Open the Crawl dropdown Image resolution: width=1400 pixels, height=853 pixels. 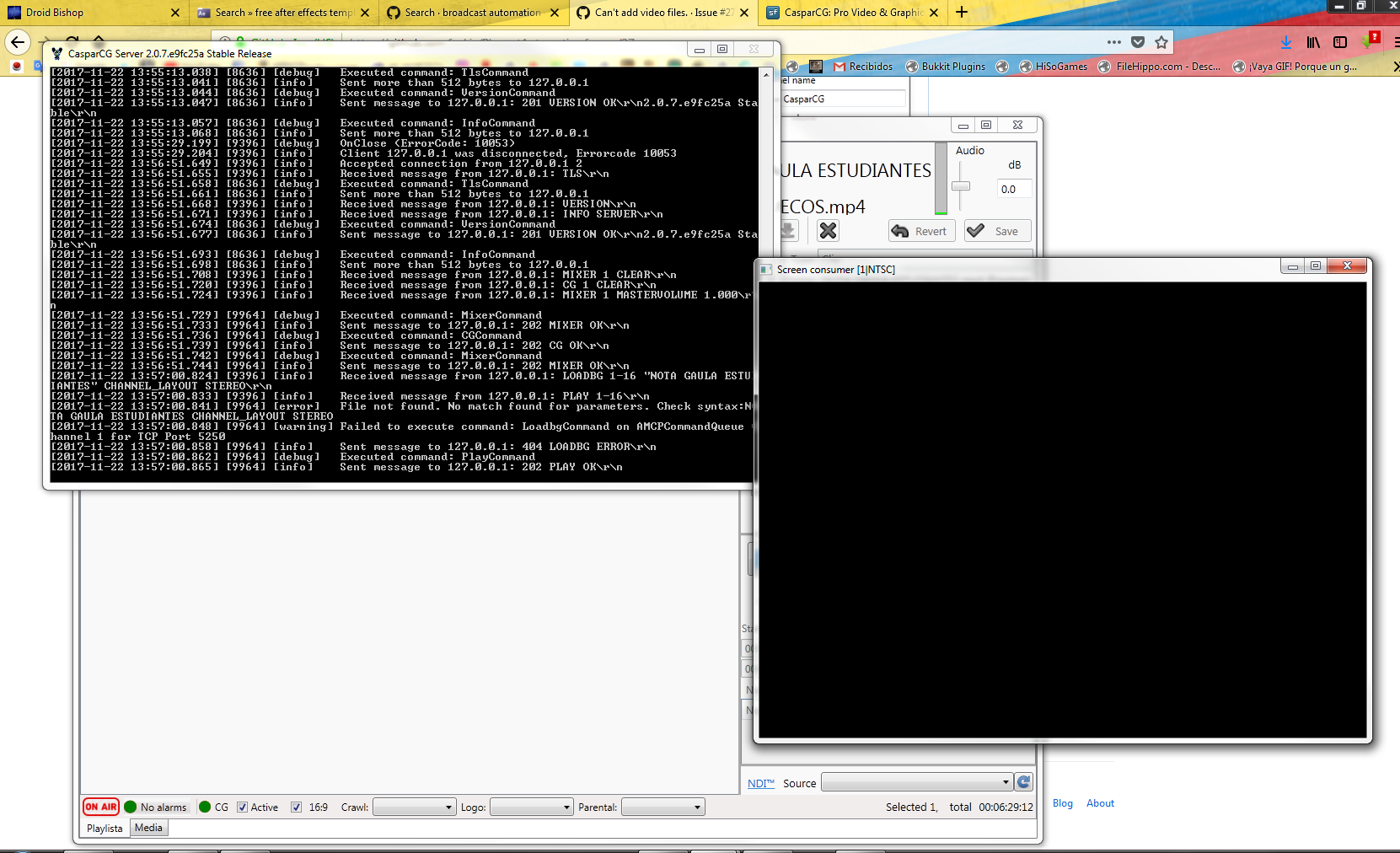tap(415, 807)
